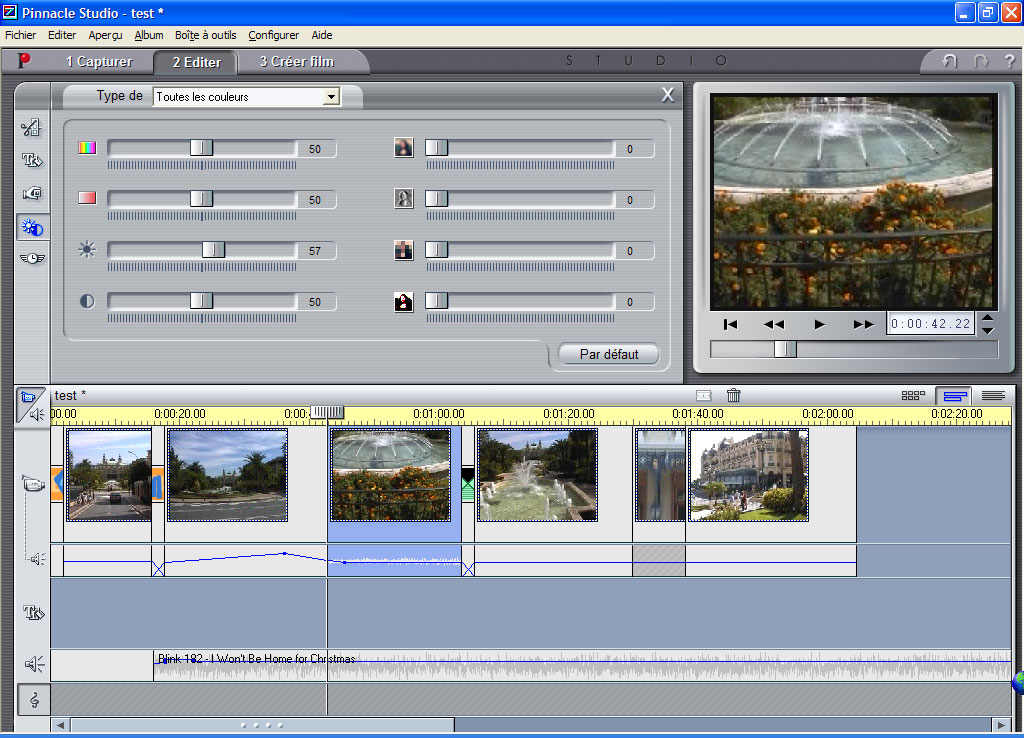Viewport: 1024px width, 738px height.
Task: Click the trash can delete clip icon
Action: pyautogui.click(x=733, y=395)
